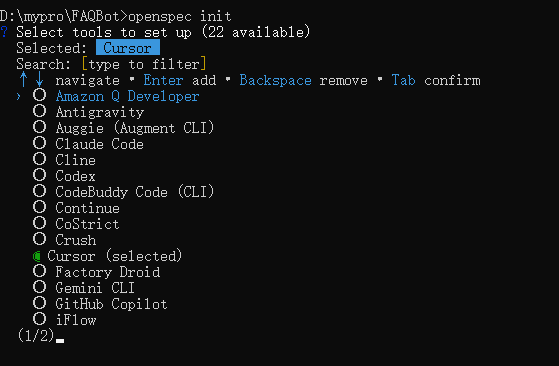Screen dimensions: 559x366
Task: Toggle the Antigravity option circle
Action: click(39, 111)
